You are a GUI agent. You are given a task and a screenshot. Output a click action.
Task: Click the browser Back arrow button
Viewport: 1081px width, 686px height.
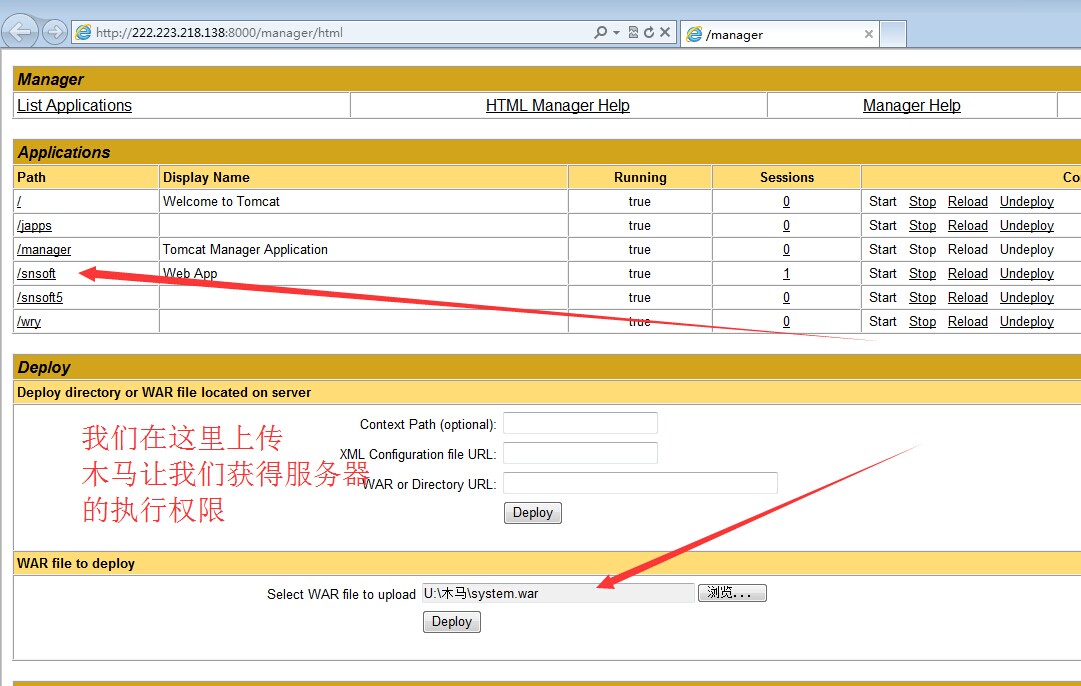pos(20,32)
